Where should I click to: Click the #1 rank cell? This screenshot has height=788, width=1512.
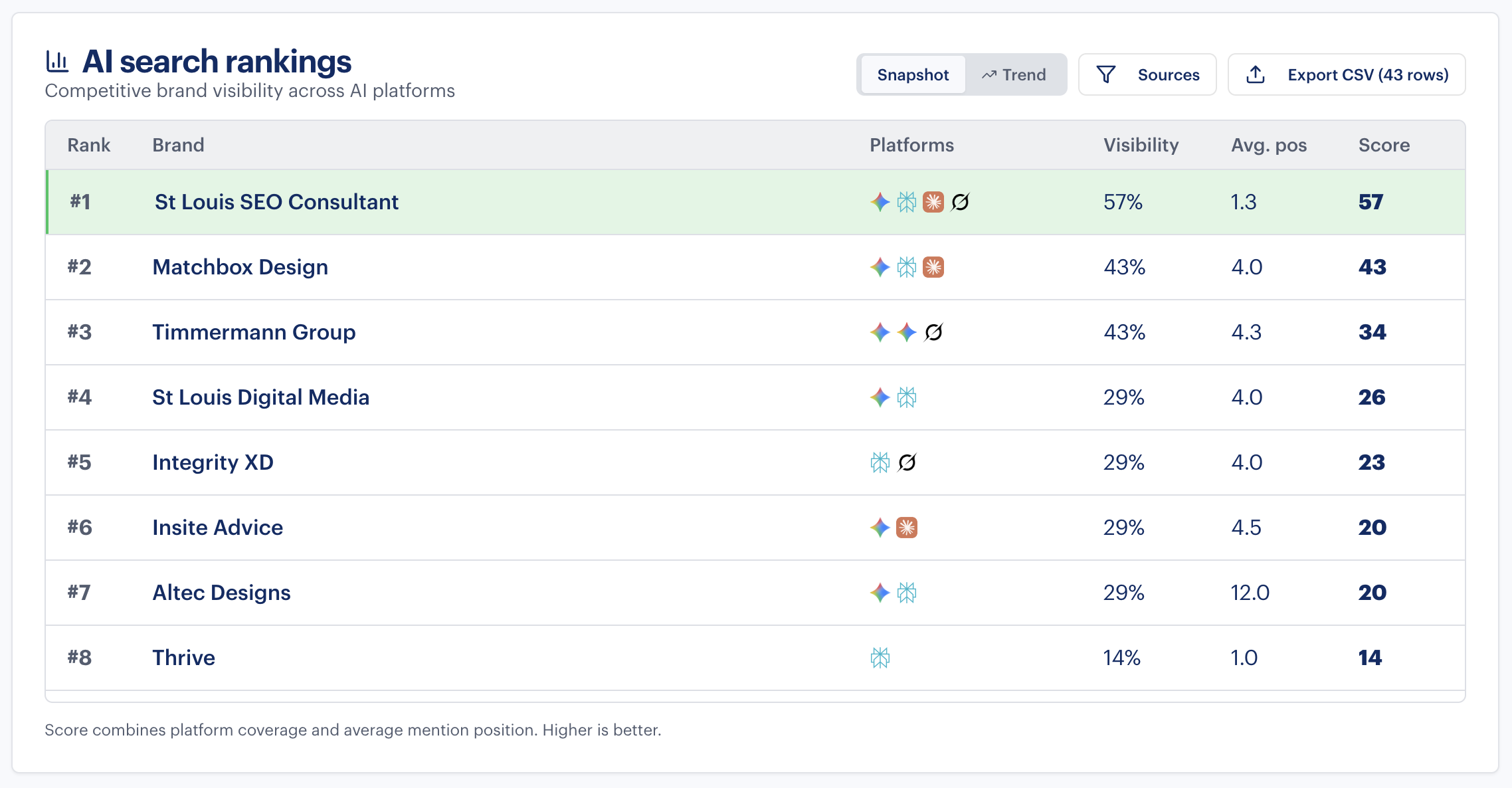(80, 202)
